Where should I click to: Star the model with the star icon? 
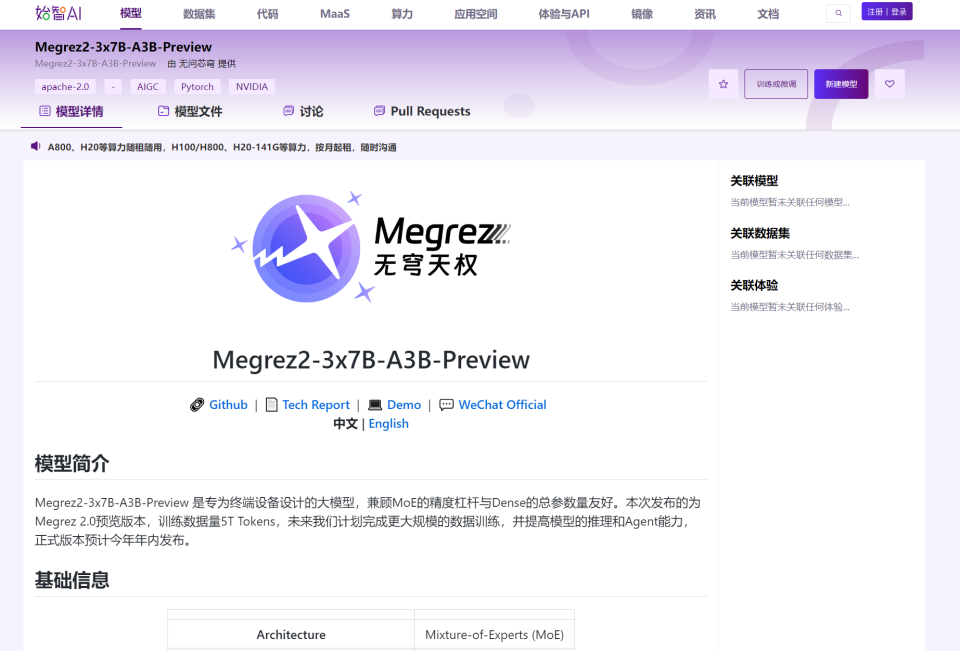click(723, 84)
